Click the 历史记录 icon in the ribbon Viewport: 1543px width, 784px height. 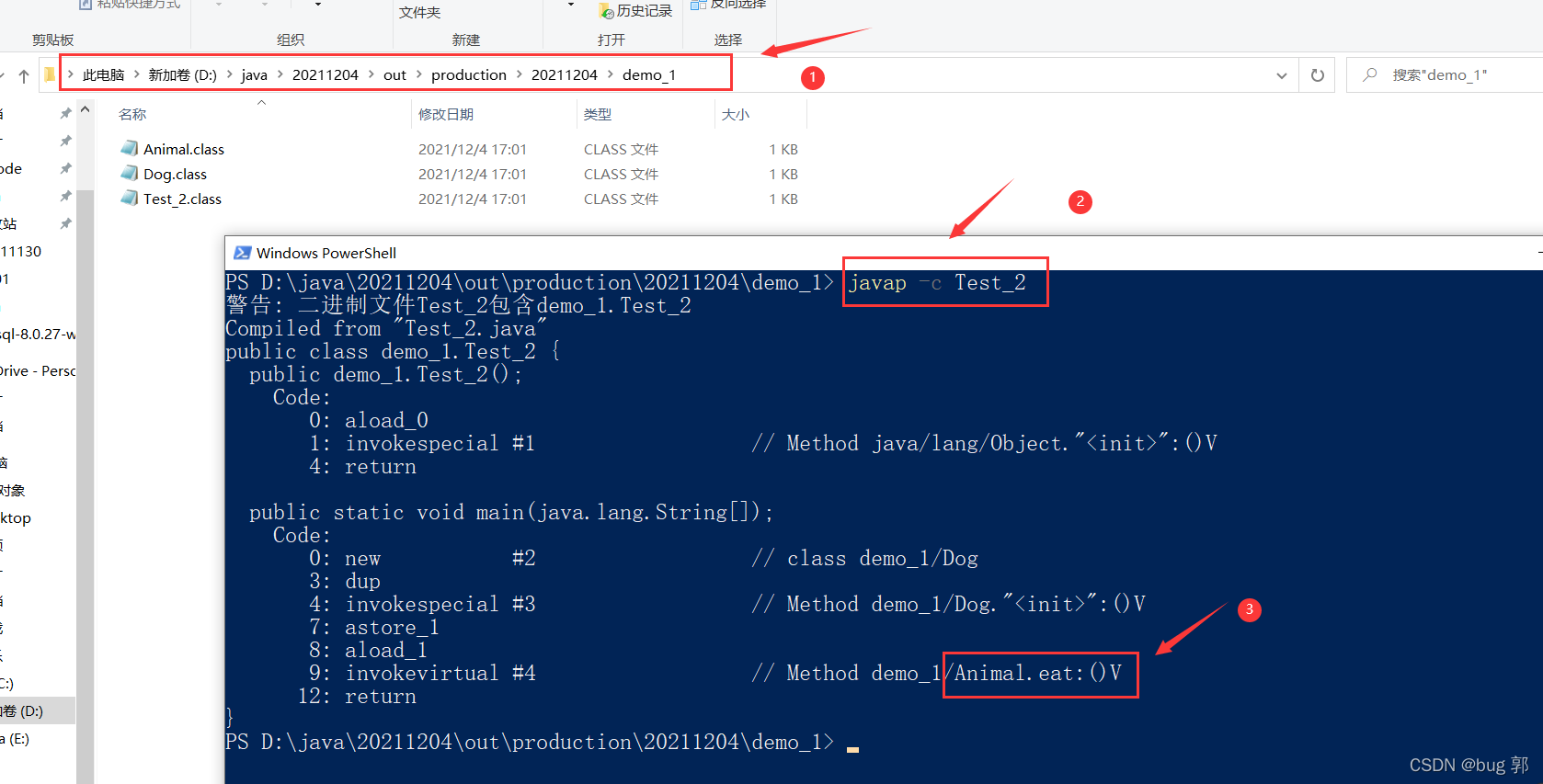pos(606,11)
